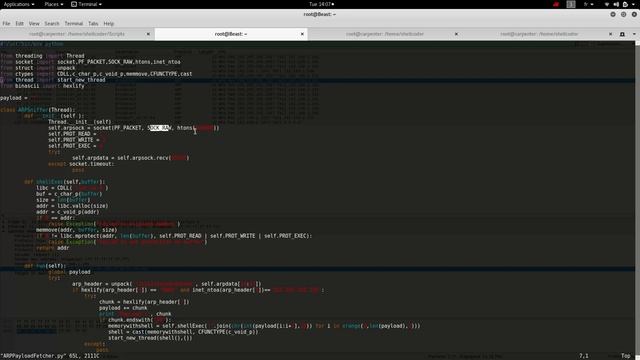Open the Applications menu in top panel
The image size is (640, 360).
19,4
